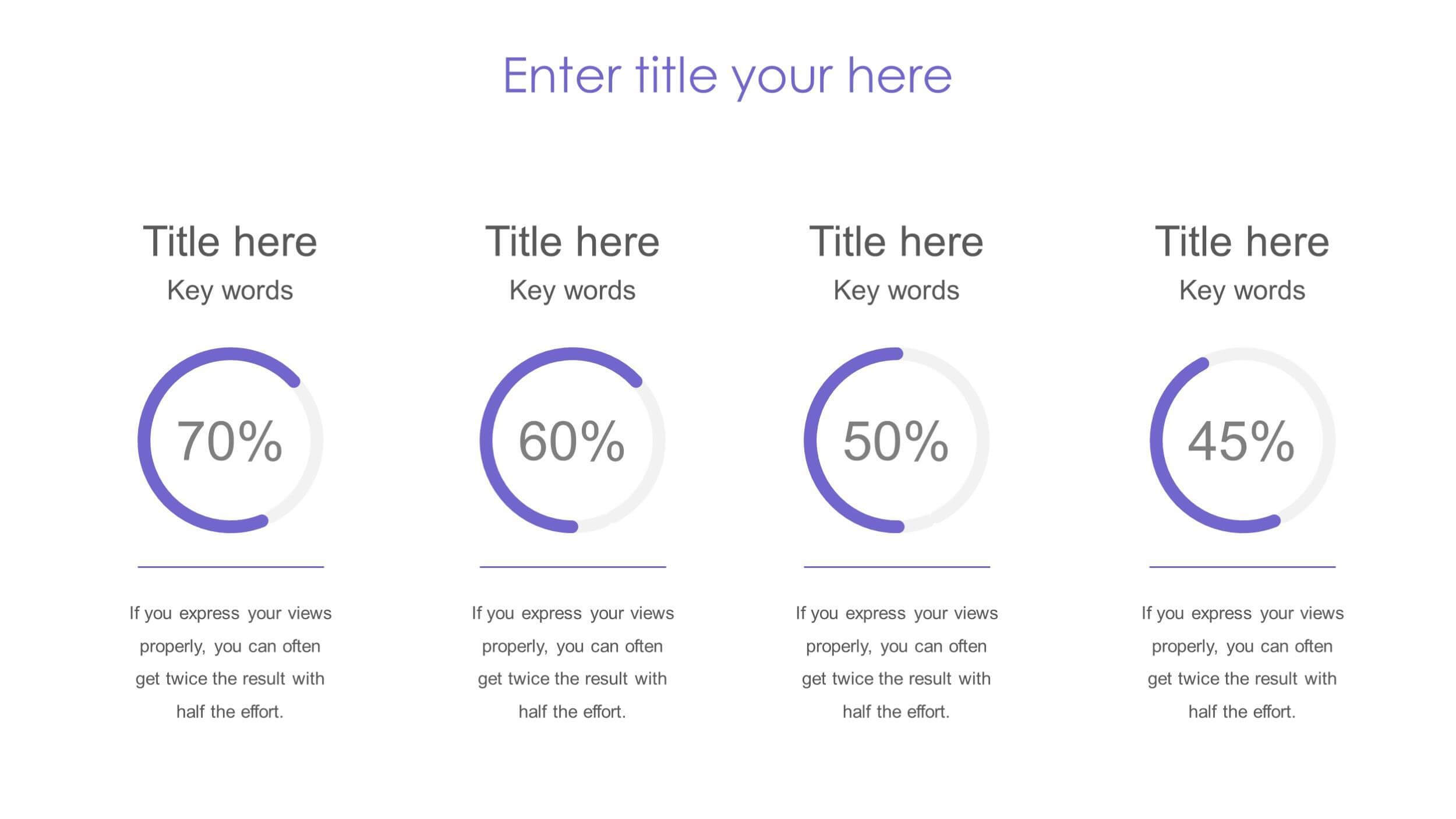Screen dimensions: 1456x819
Task: Select the 70% percentage text
Action: [229, 442]
